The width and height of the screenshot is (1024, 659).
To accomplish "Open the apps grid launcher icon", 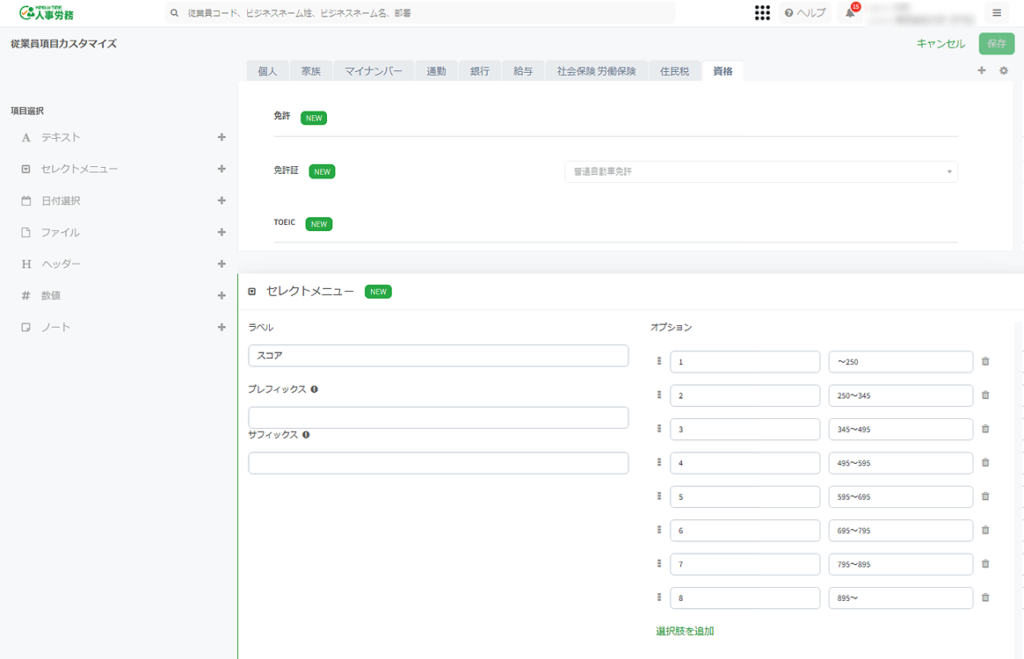I will tap(762, 13).
